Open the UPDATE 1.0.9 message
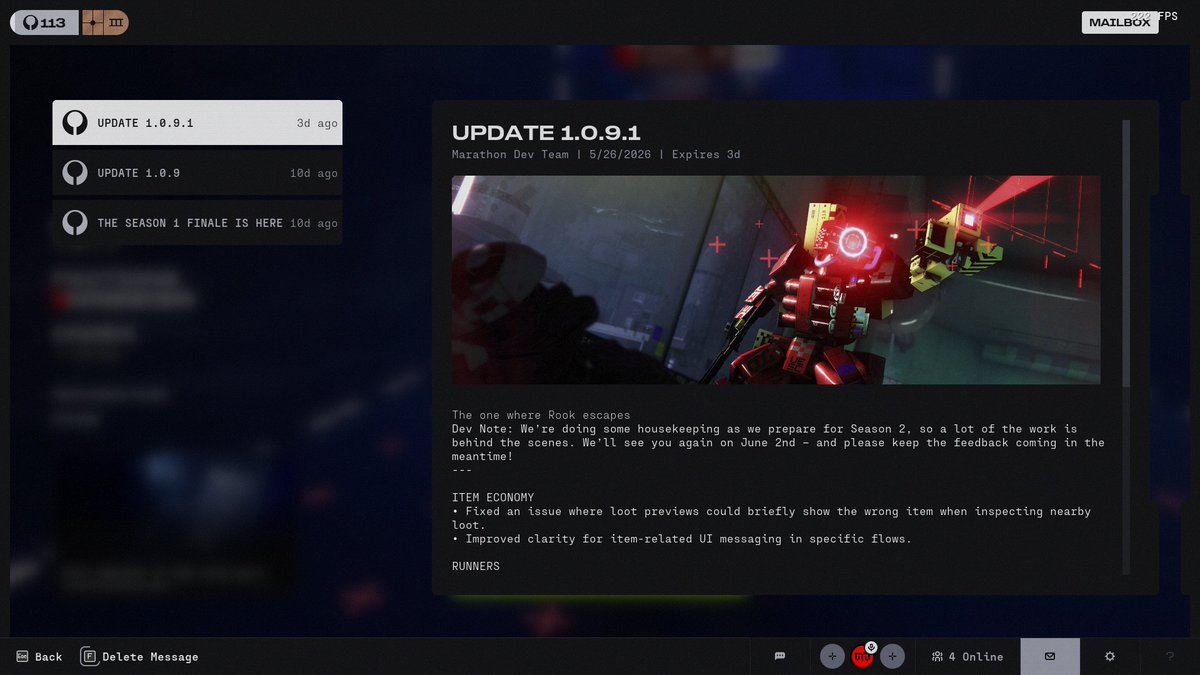 [197, 173]
